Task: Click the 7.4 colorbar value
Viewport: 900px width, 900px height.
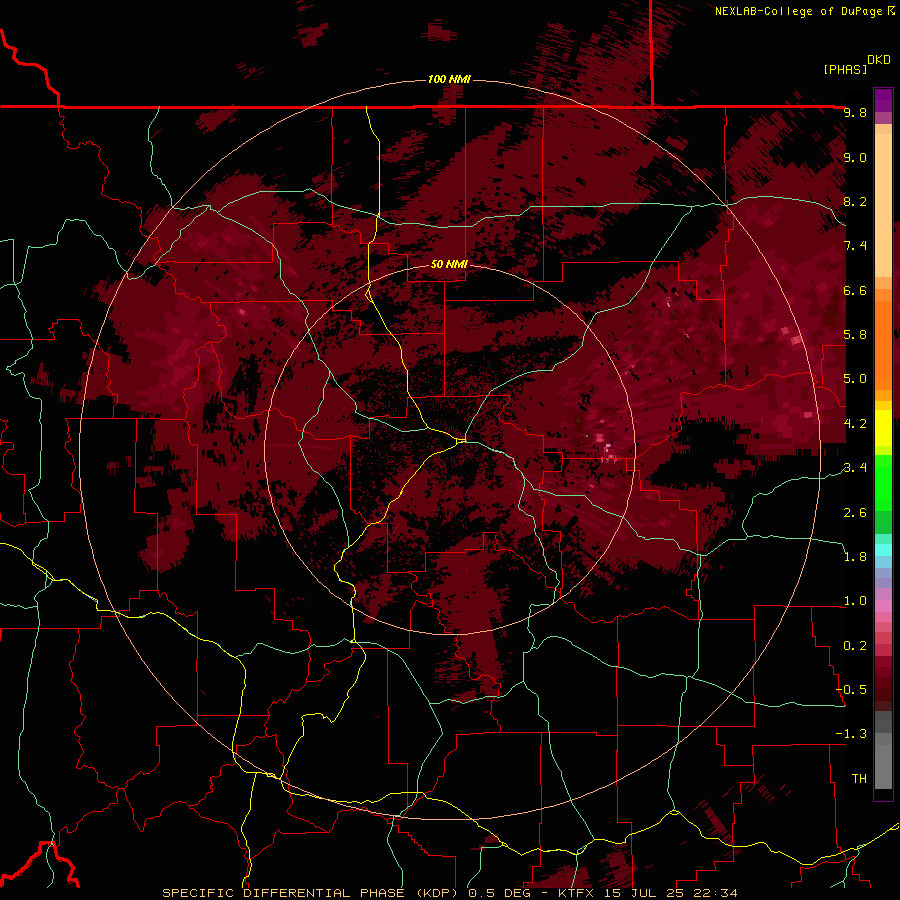Action: pos(855,246)
